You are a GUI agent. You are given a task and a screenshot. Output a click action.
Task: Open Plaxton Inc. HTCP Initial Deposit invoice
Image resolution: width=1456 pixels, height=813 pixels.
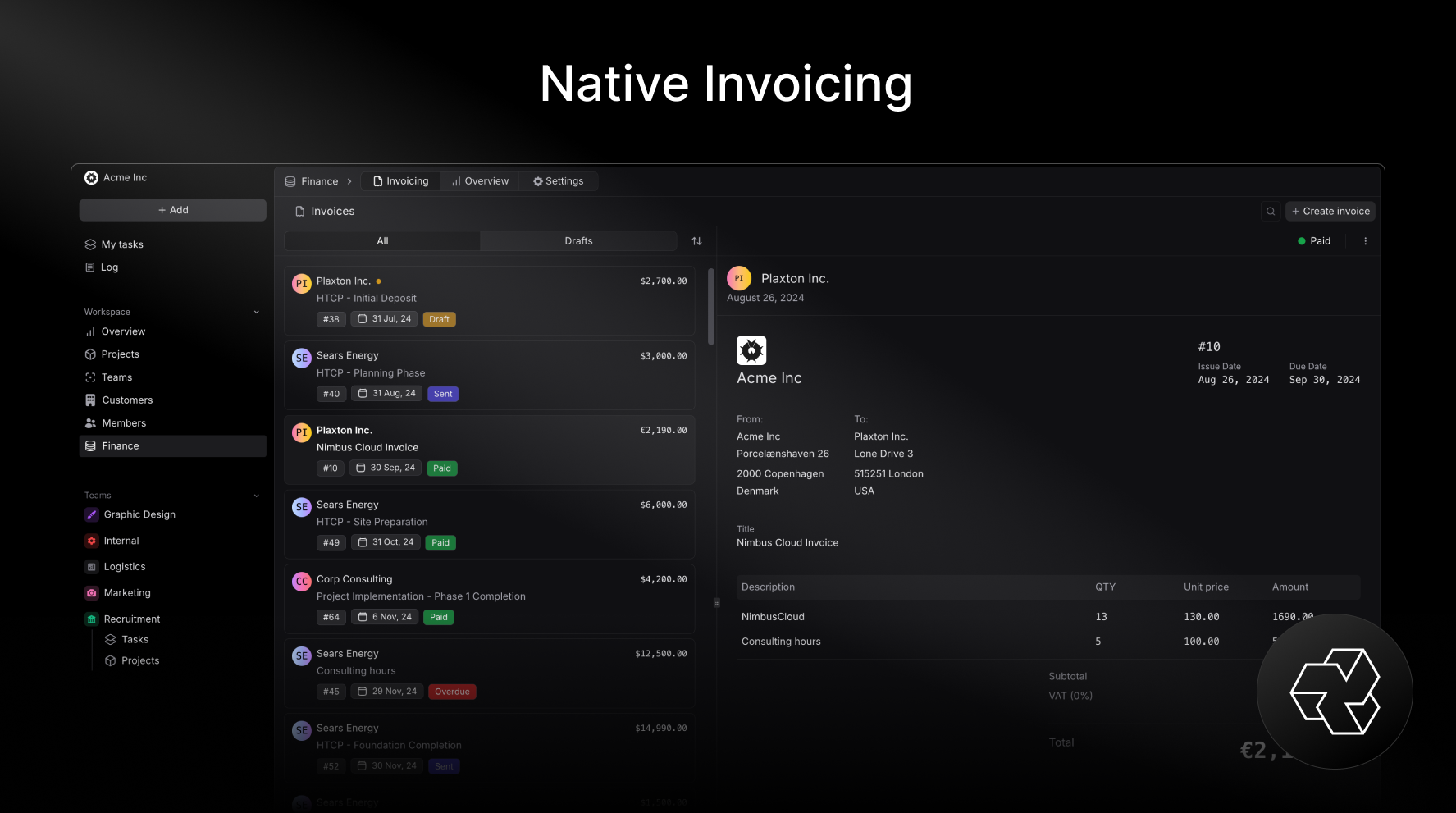490,300
